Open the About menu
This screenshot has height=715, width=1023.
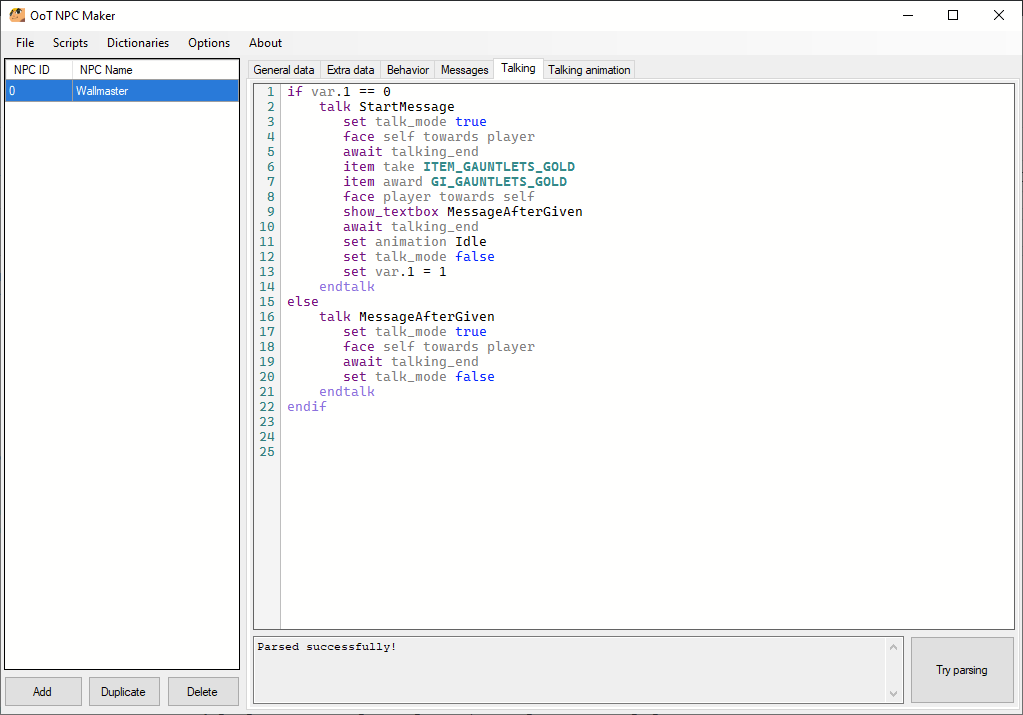(264, 43)
